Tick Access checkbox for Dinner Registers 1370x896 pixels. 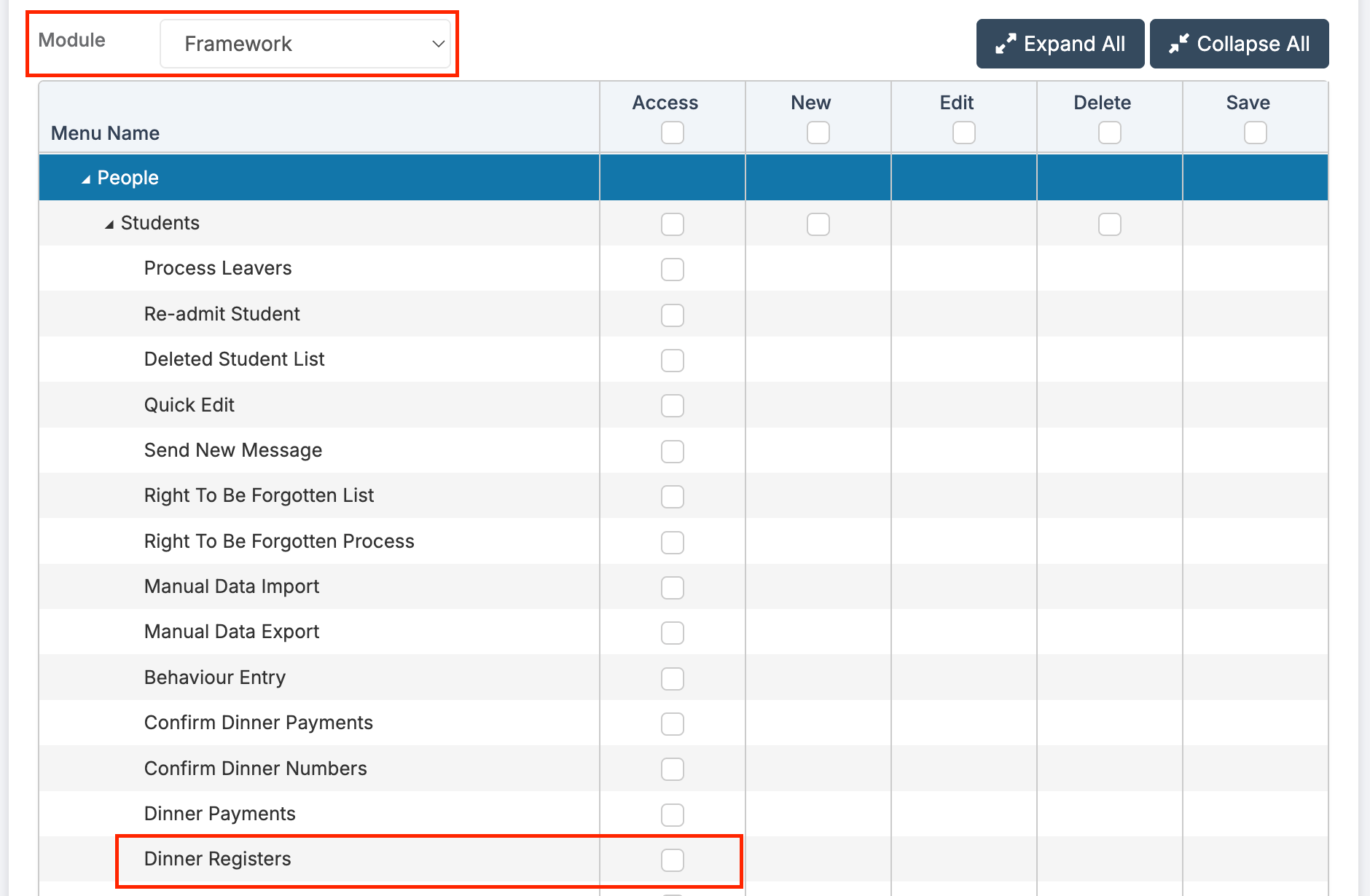click(x=673, y=860)
